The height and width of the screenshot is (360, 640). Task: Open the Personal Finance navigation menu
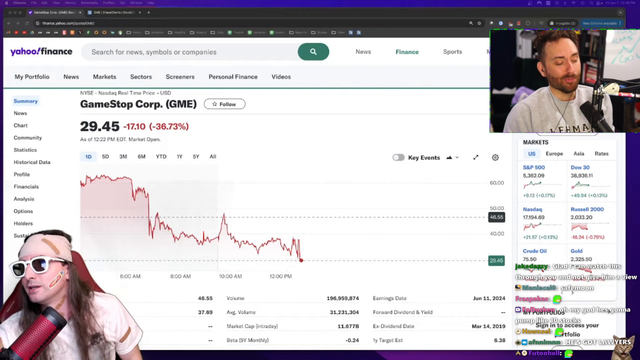click(x=233, y=77)
